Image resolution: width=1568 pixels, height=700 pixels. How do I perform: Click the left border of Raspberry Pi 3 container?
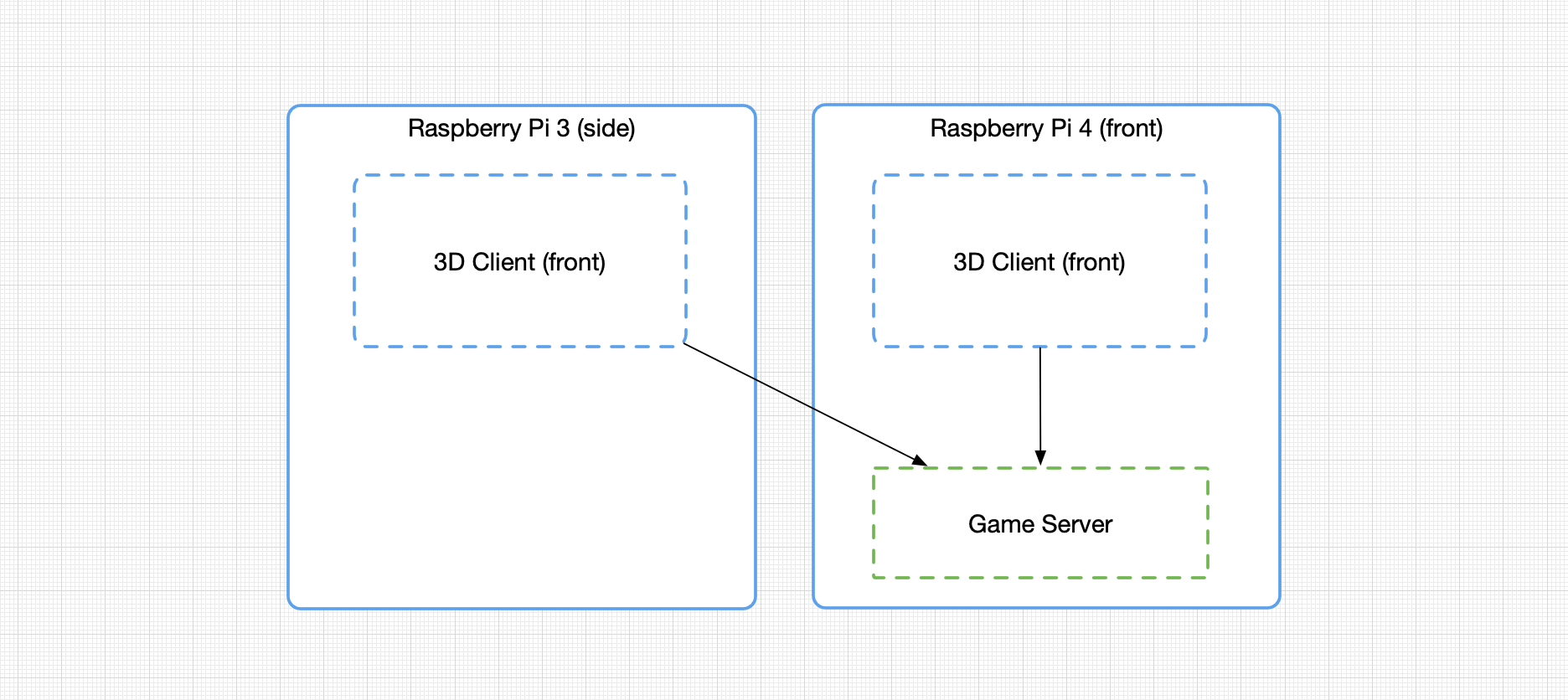pyautogui.click(x=288, y=377)
